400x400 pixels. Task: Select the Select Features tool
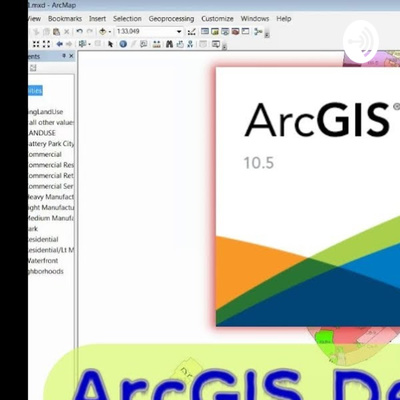coord(82,44)
